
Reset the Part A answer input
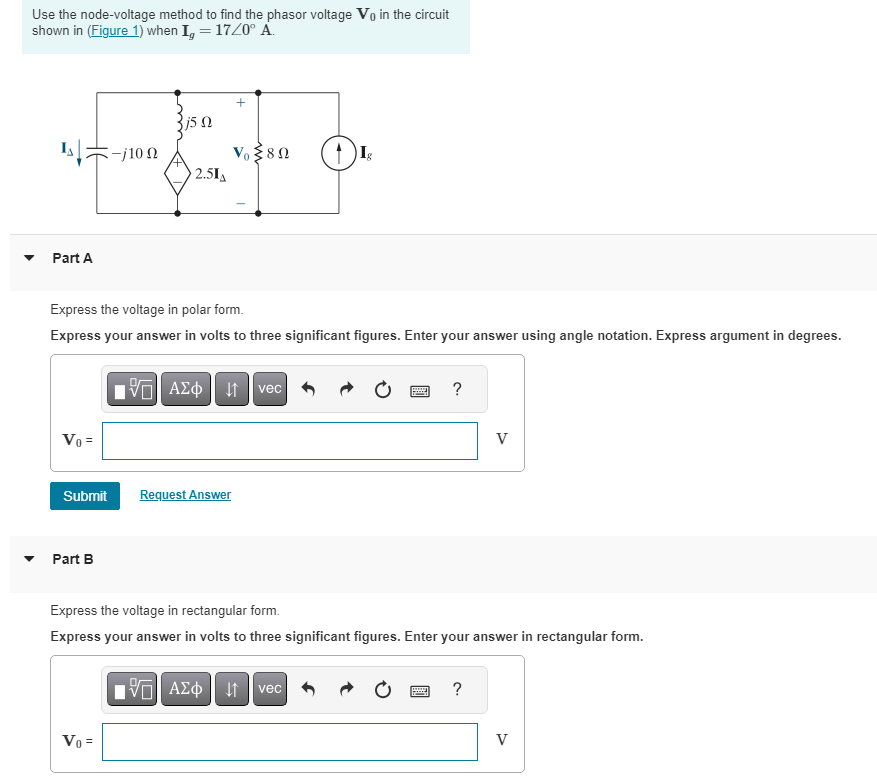tap(383, 389)
